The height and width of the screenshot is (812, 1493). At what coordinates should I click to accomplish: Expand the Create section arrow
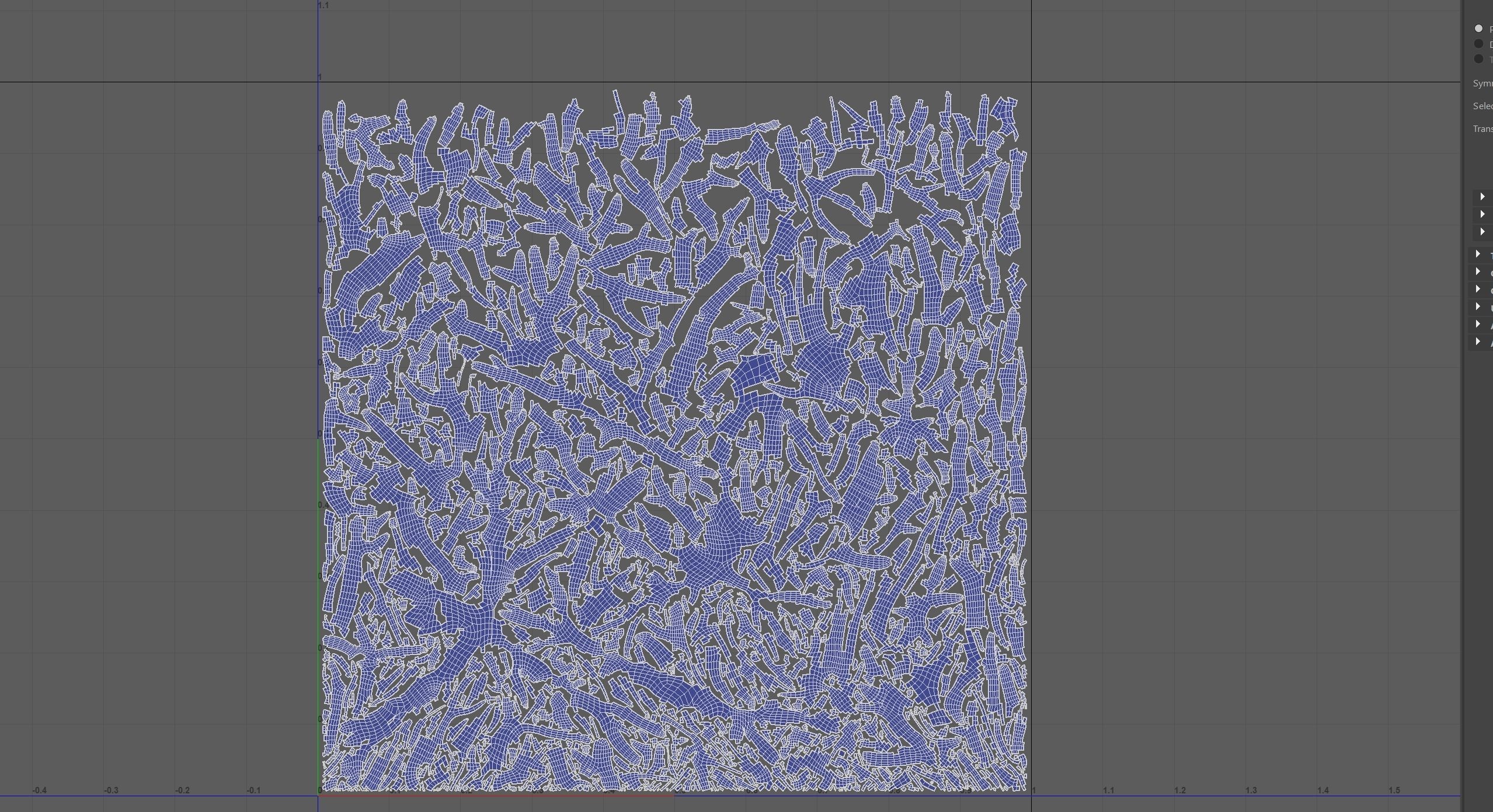coord(1478,271)
